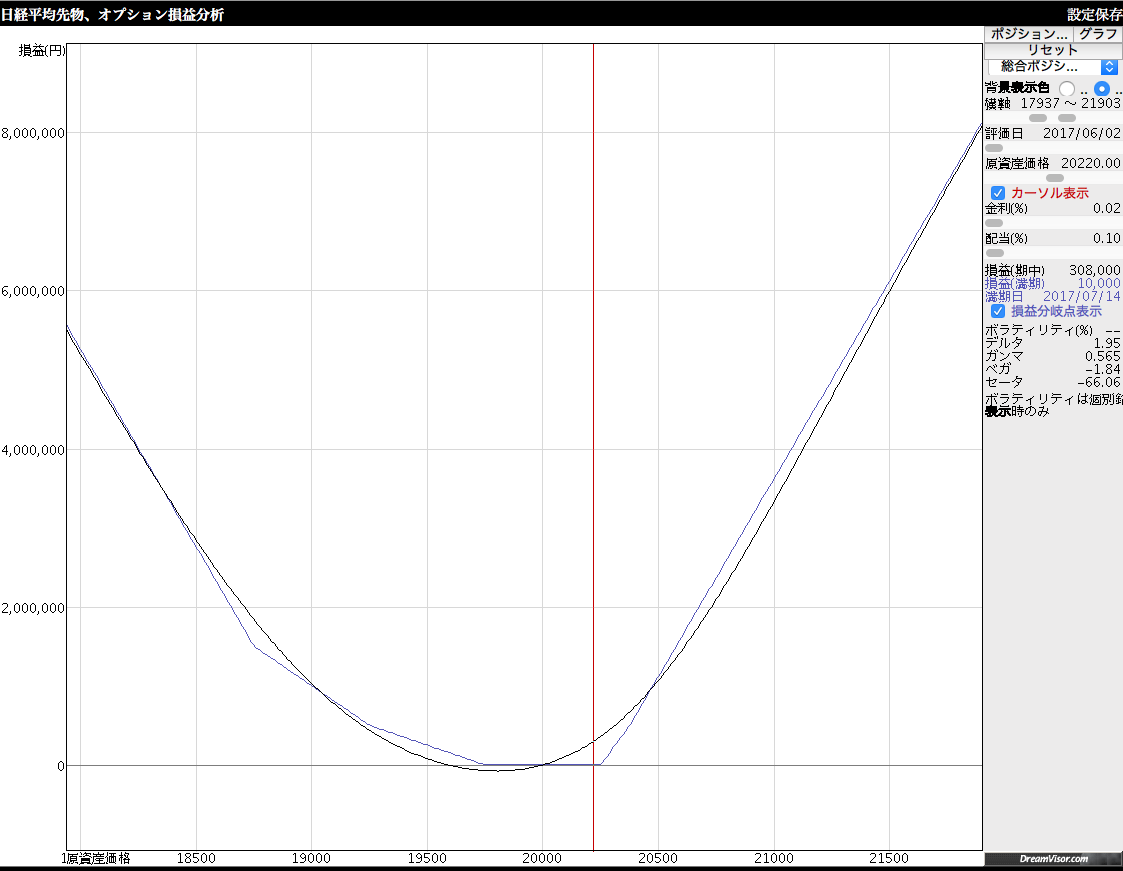1123x871 pixels.
Task: Select the first 背景表示色 radio button
Action: tap(1067, 88)
